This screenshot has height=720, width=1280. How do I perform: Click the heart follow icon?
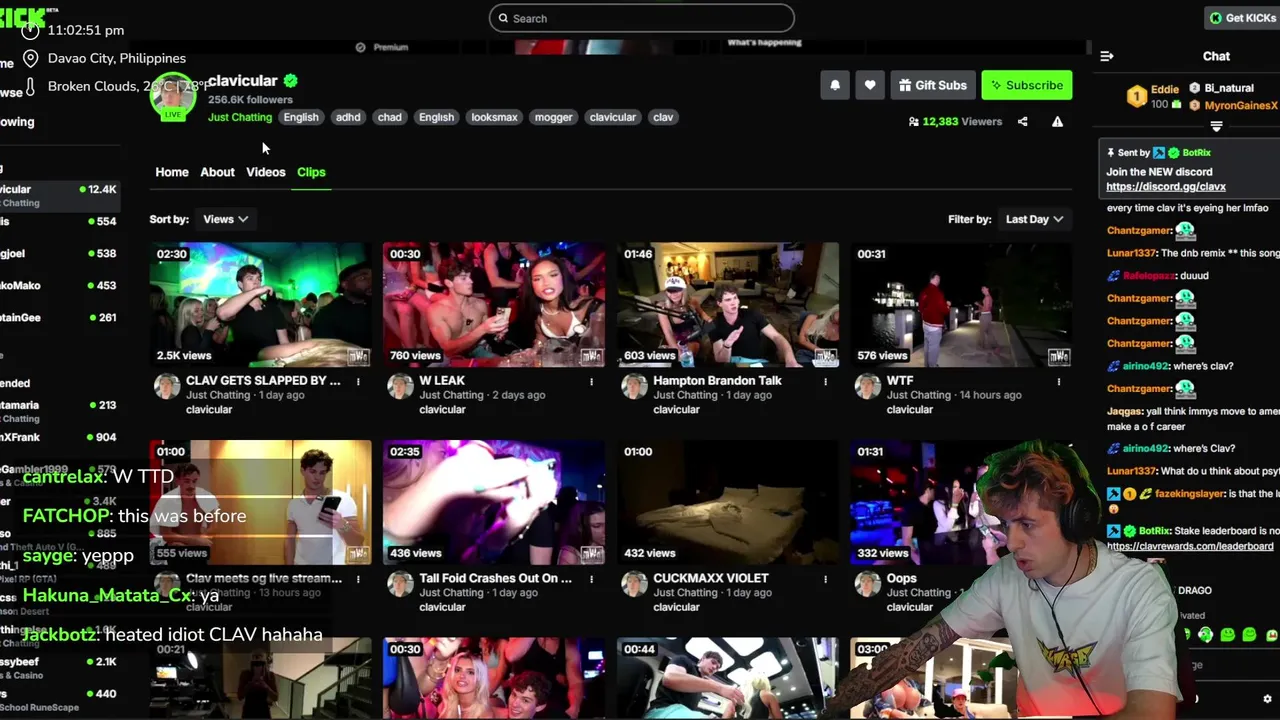click(x=870, y=85)
